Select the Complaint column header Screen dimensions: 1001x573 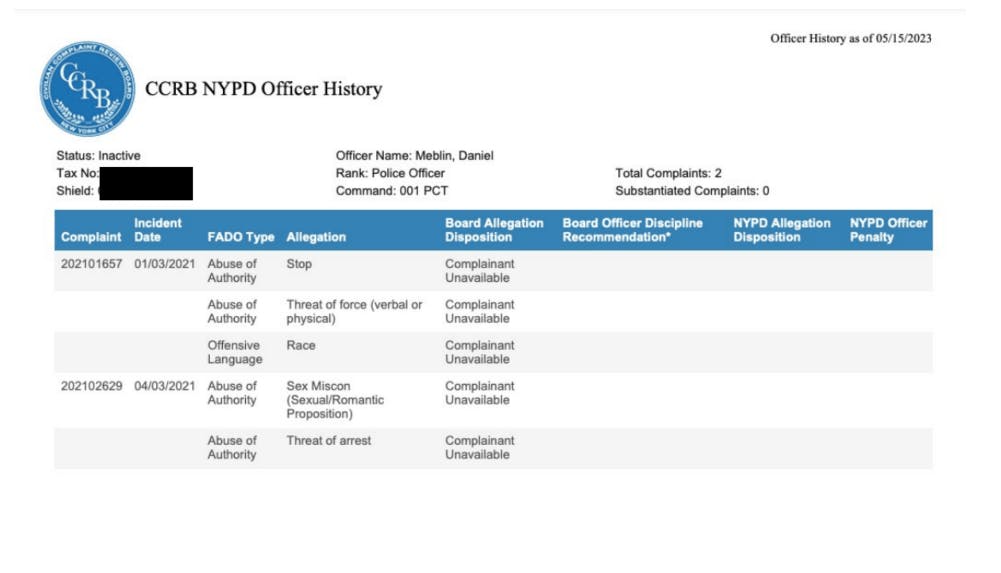click(x=91, y=237)
